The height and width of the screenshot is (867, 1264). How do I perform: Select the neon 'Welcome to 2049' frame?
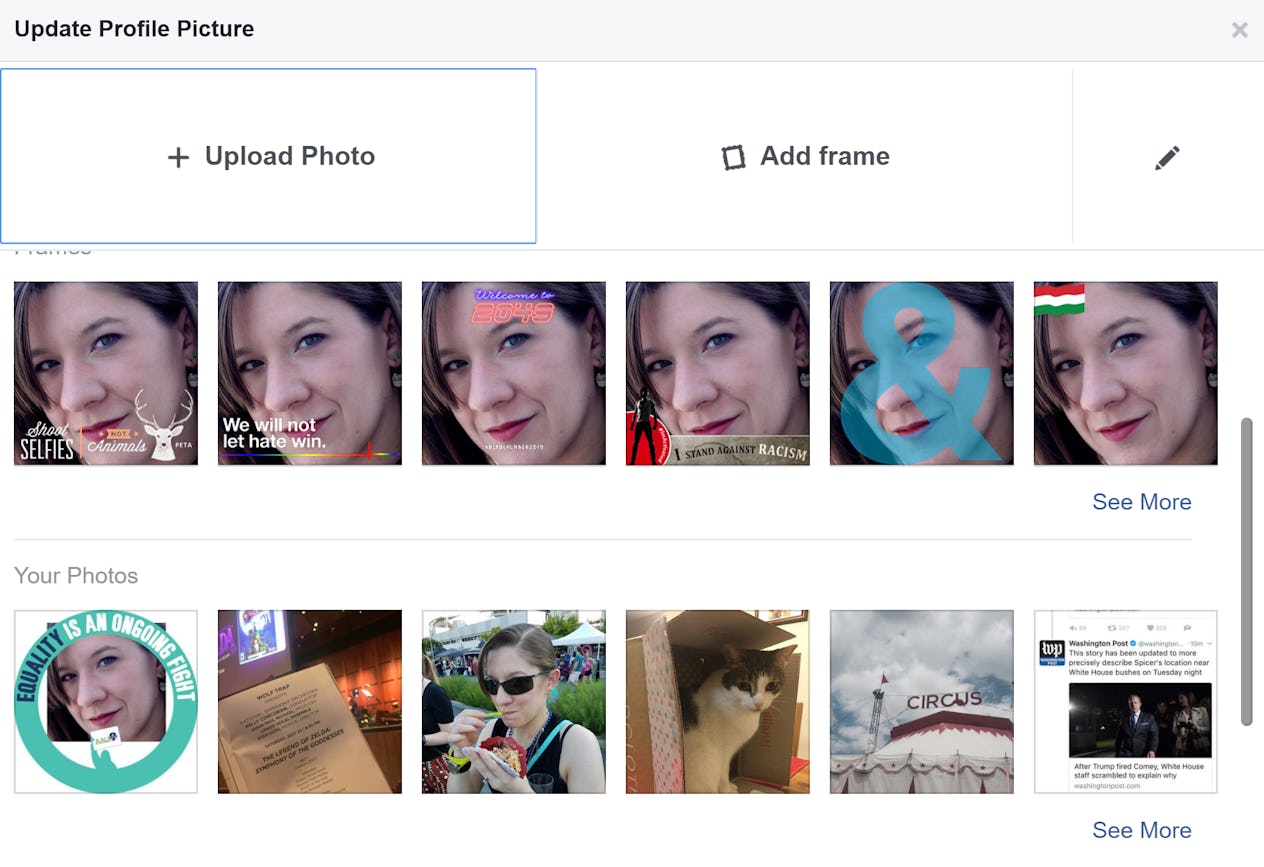click(x=513, y=373)
